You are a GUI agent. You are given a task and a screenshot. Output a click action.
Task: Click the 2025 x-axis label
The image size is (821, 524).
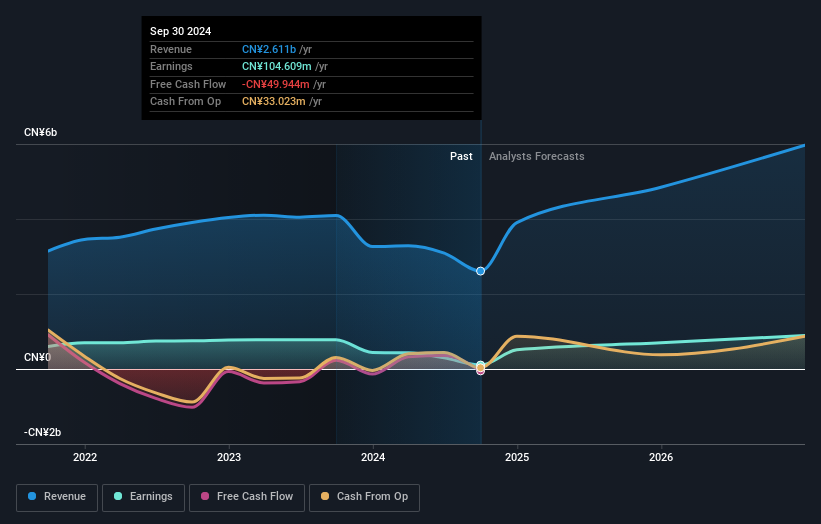point(517,457)
